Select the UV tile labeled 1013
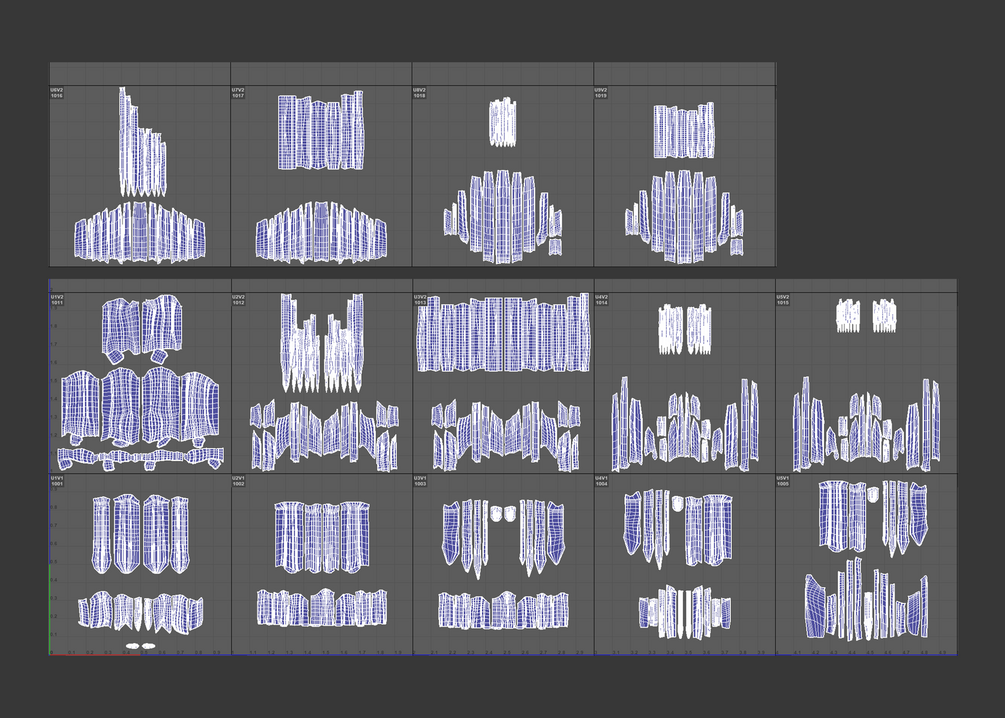The width and height of the screenshot is (1005, 718). (502, 383)
